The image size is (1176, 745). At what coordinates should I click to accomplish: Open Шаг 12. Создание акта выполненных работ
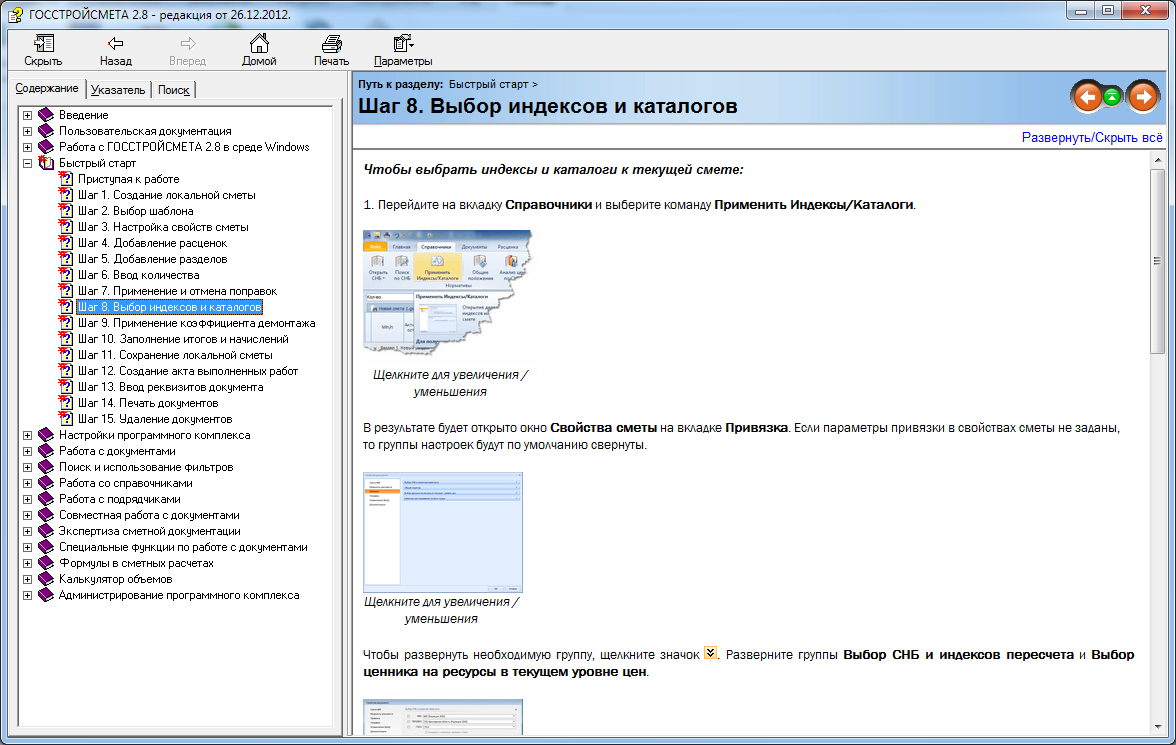(x=188, y=371)
